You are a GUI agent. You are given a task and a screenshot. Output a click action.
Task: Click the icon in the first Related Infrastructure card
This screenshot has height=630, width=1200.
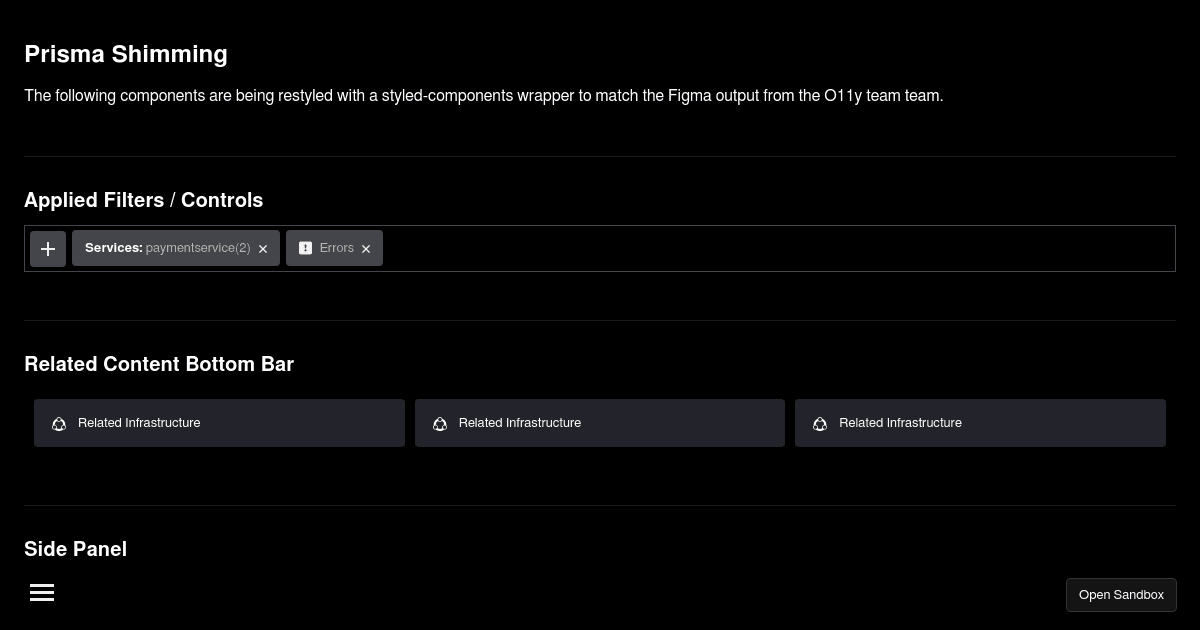[59, 424]
